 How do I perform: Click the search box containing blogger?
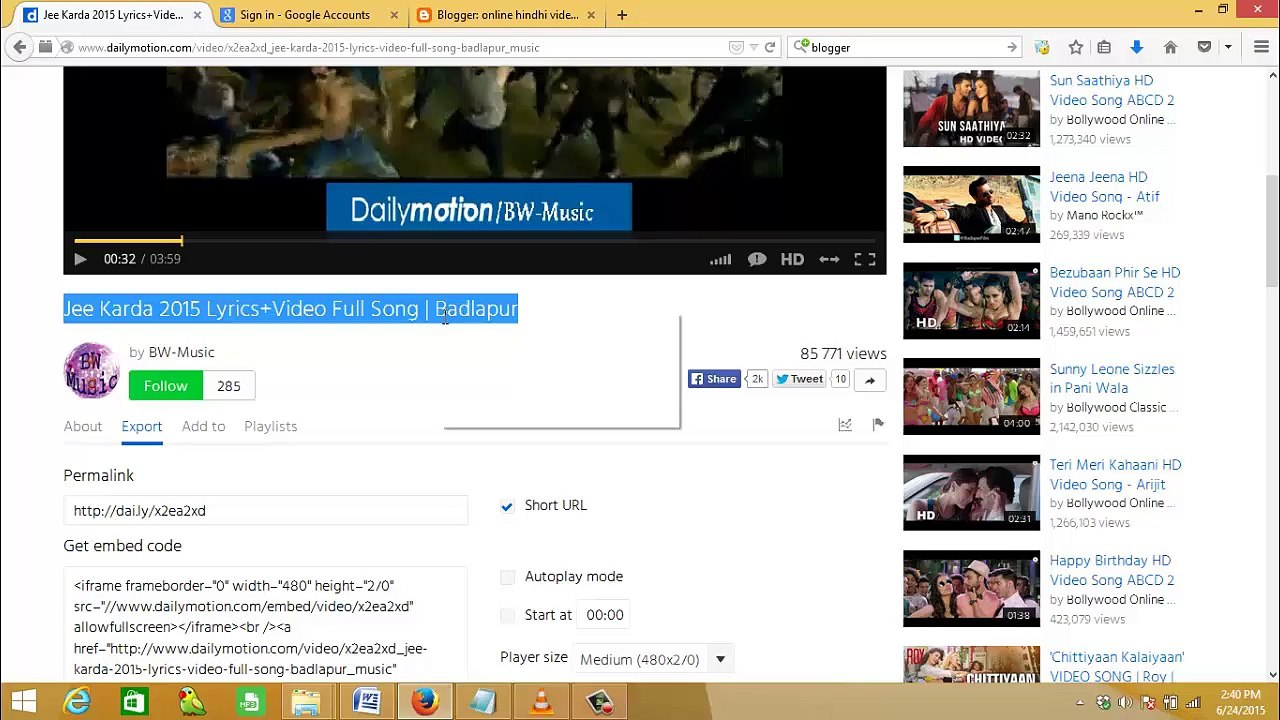click(x=905, y=47)
